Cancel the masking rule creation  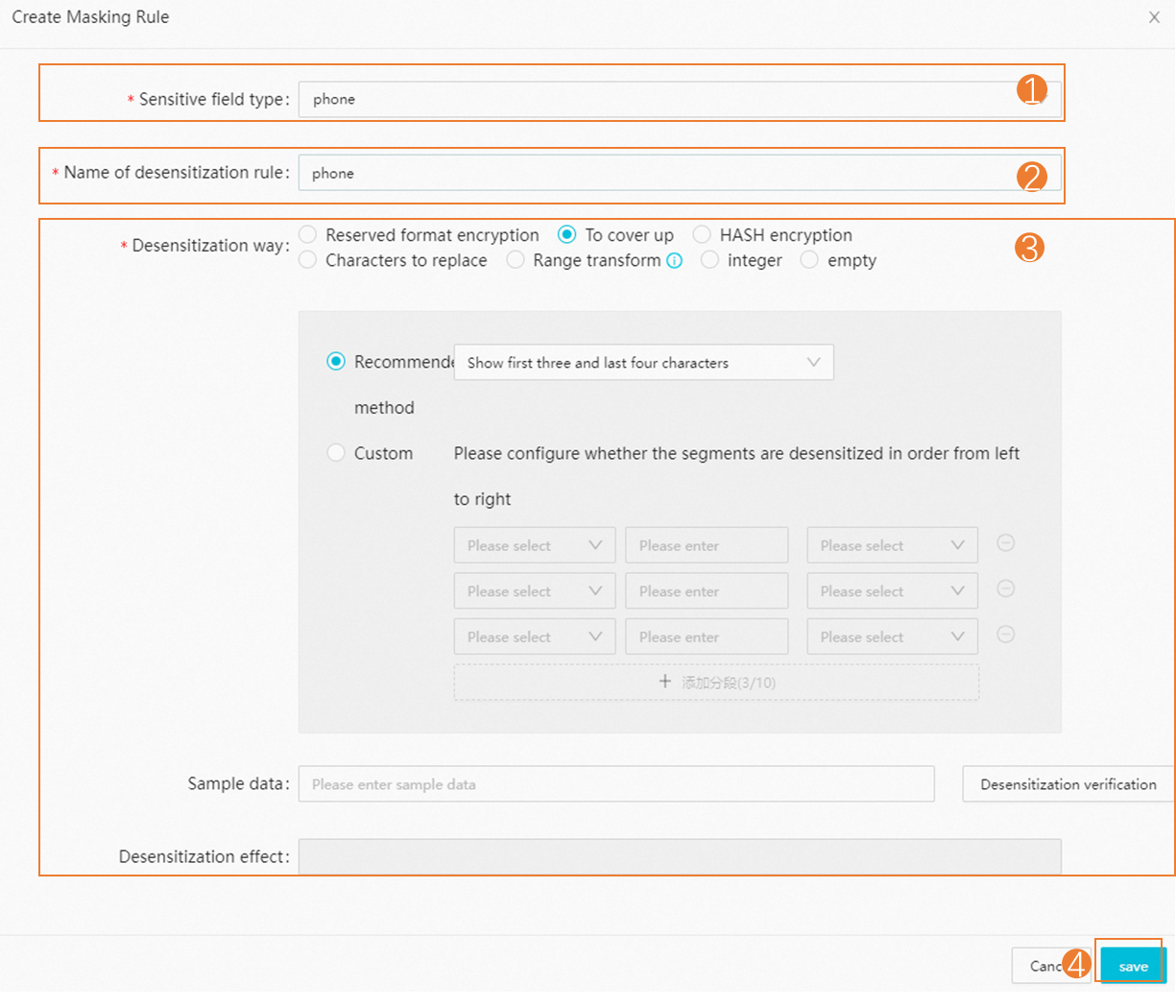point(1052,965)
